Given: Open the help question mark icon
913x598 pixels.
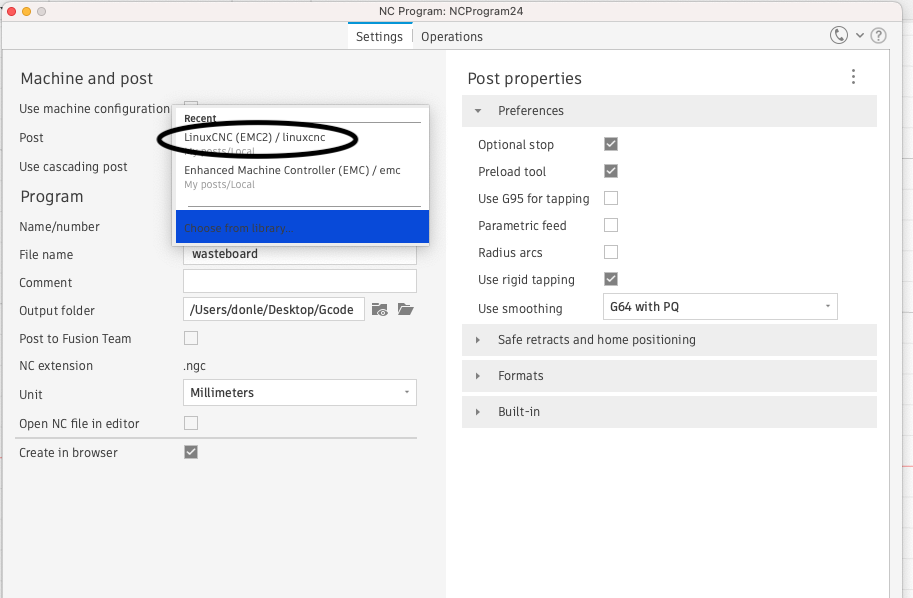Looking at the screenshot, I should click(878, 36).
